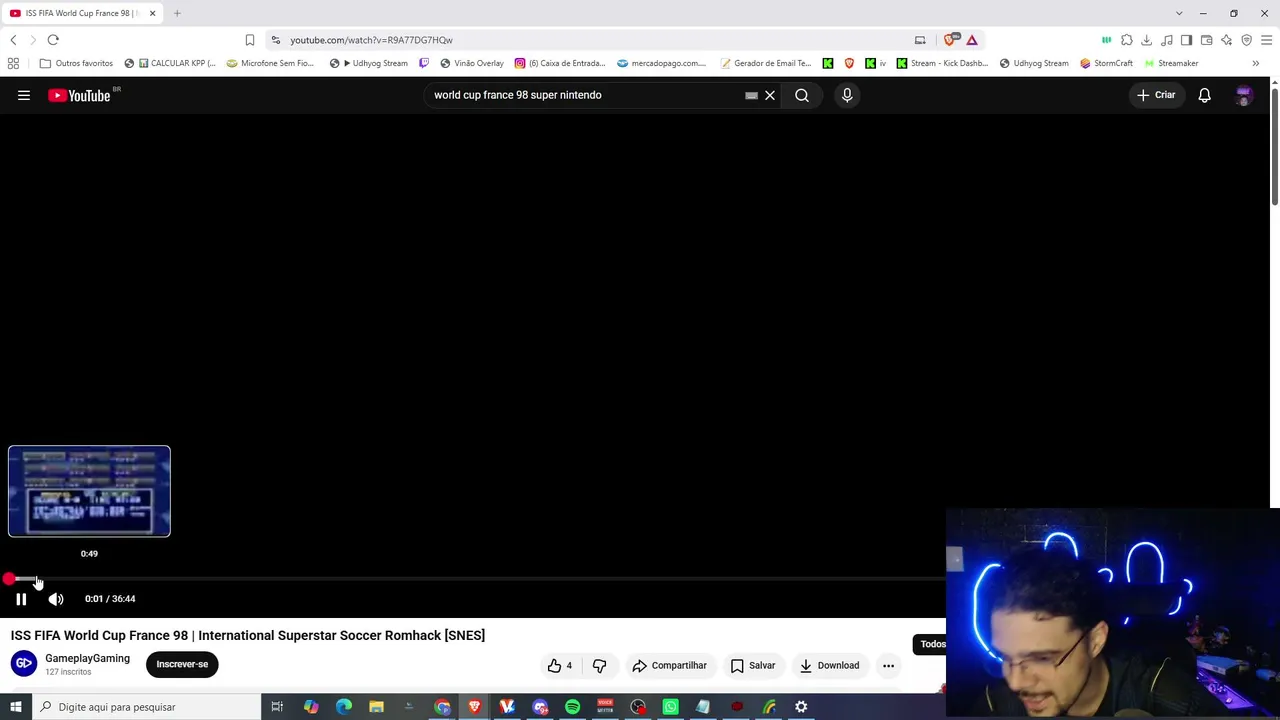Clear the YouTube search query

pyautogui.click(x=770, y=95)
